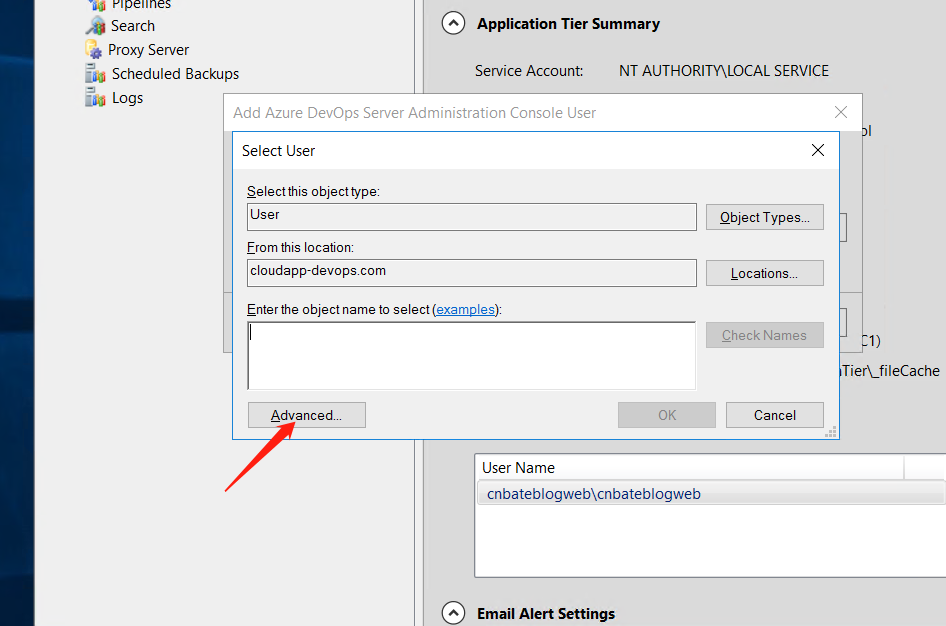Click the object type field showing User
This screenshot has height=626, width=946.
click(471, 217)
